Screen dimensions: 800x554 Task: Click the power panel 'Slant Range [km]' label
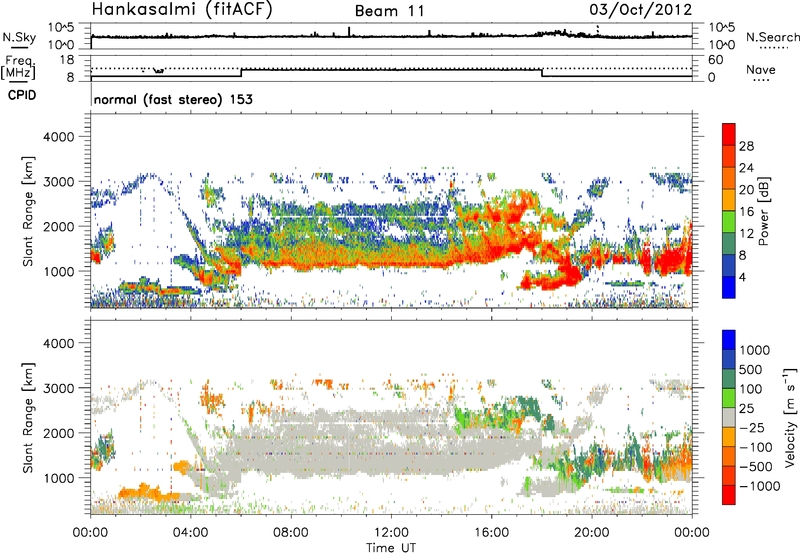[x=28, y=211]
